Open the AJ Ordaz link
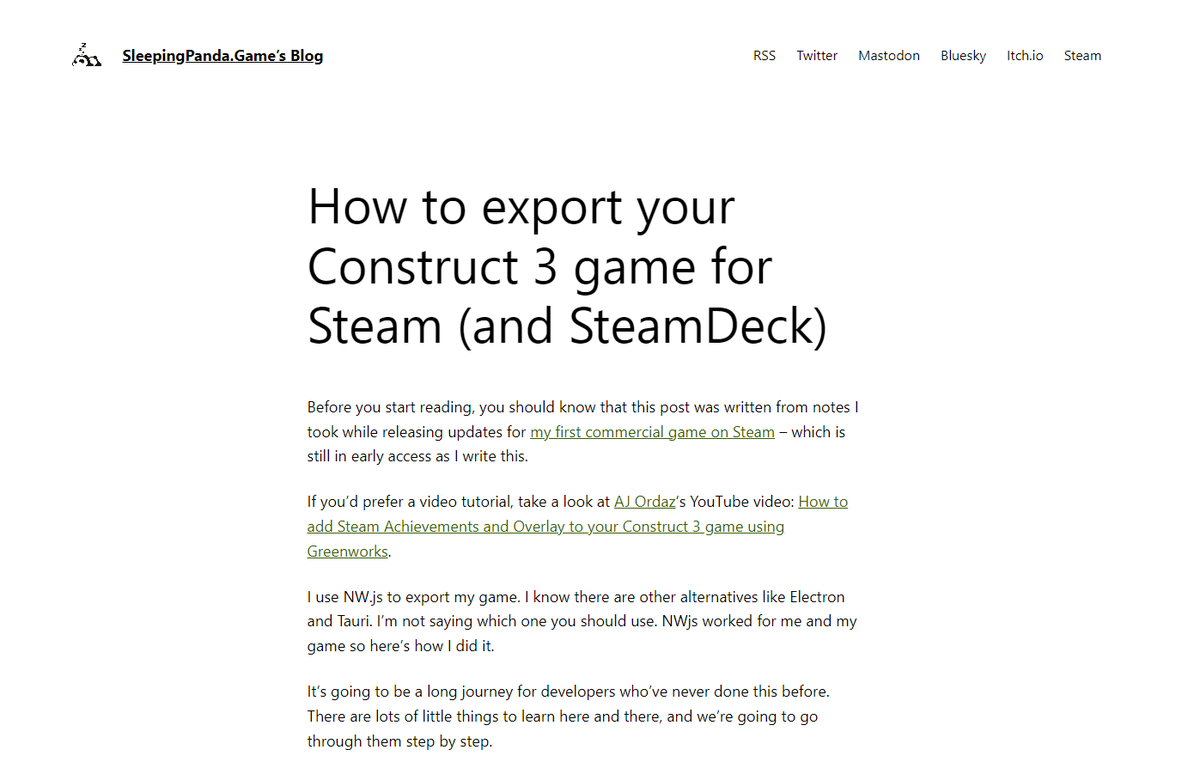 644,502
